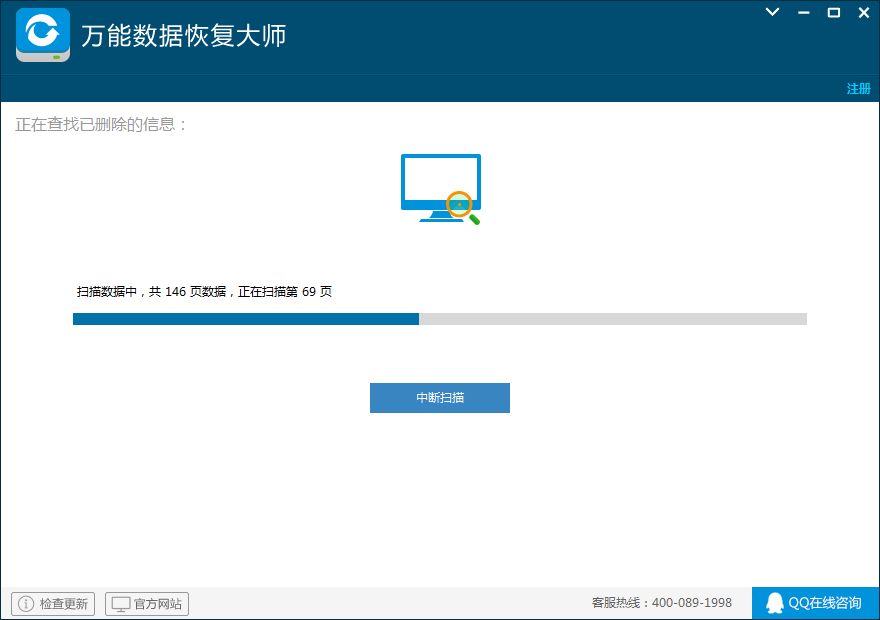Open the 注册 registration link
This screenshot has width=880, height=620.
pyautogui.click(x=858, y=89)
